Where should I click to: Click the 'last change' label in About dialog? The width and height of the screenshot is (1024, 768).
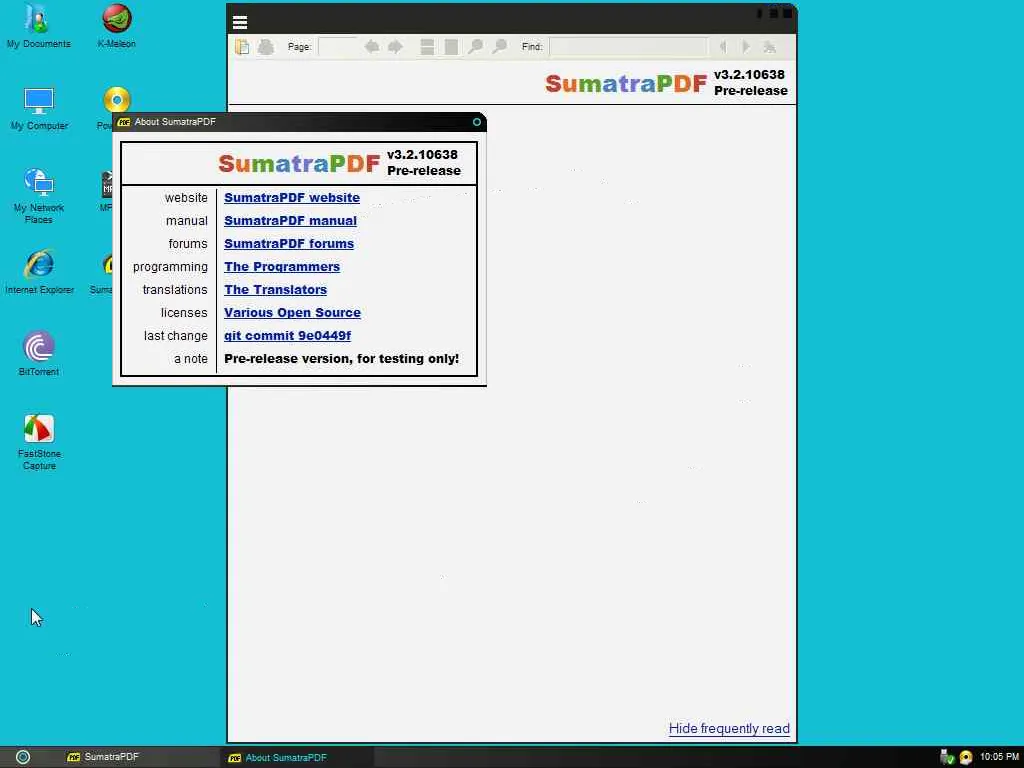coord(176,336)
